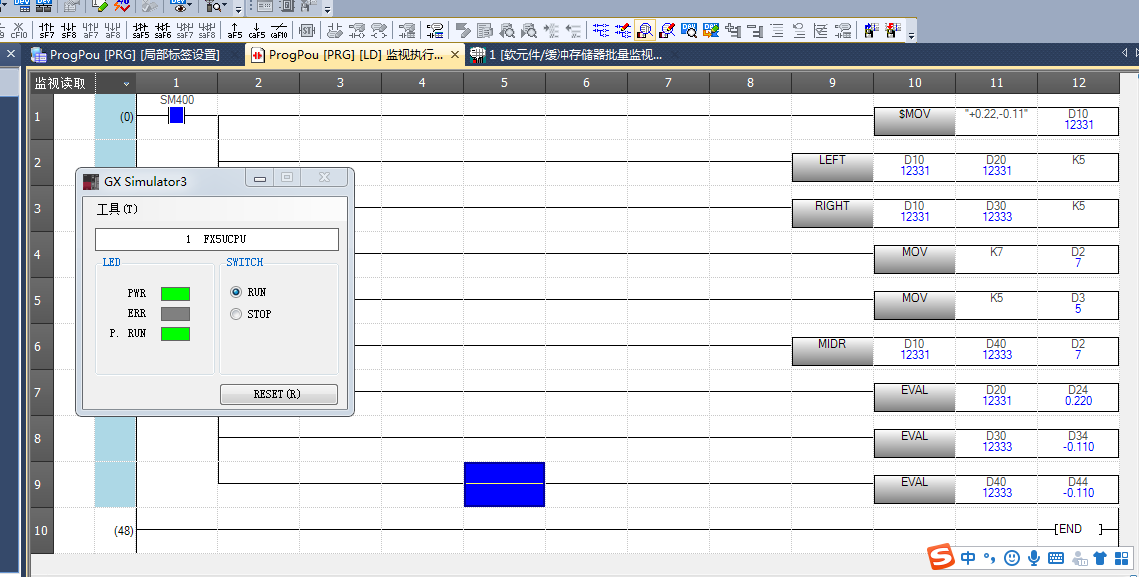This screenshot has height=577, width=1139.
Task: Open the 工具(T) menu in GX Simulator3
Action: click(117, 209)
